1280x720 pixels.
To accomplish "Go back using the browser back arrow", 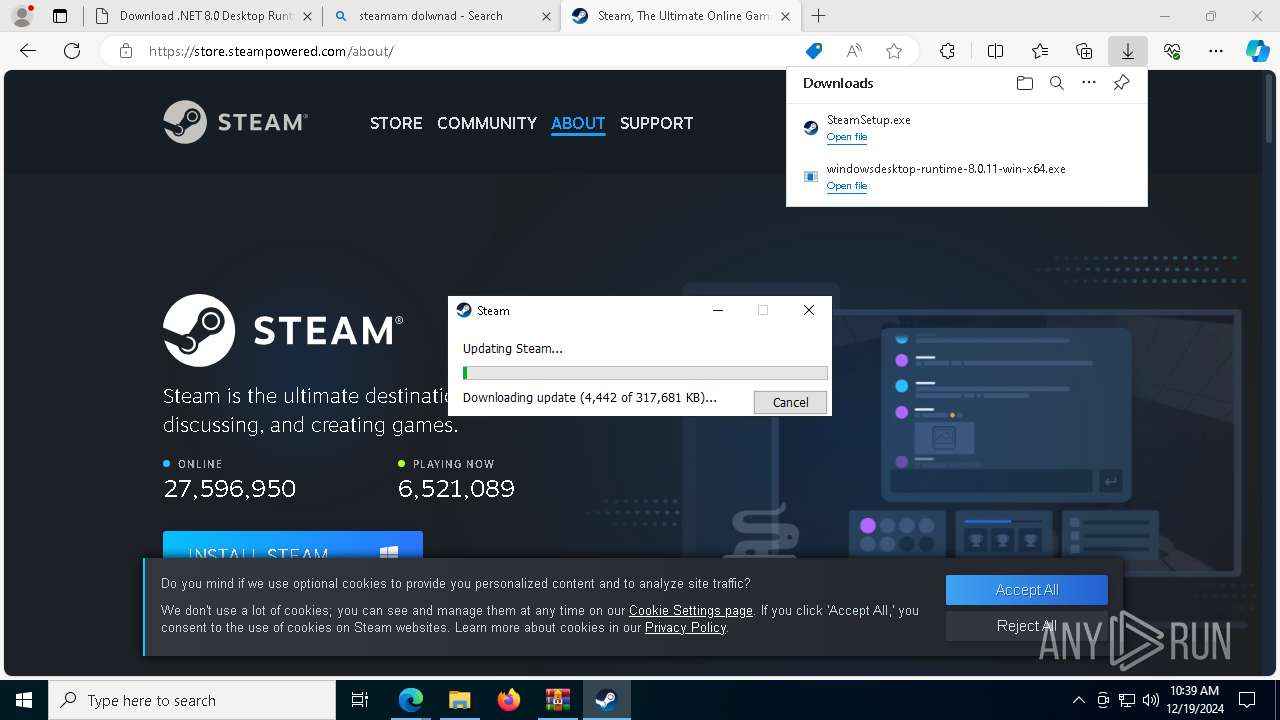I will point(28,51).
